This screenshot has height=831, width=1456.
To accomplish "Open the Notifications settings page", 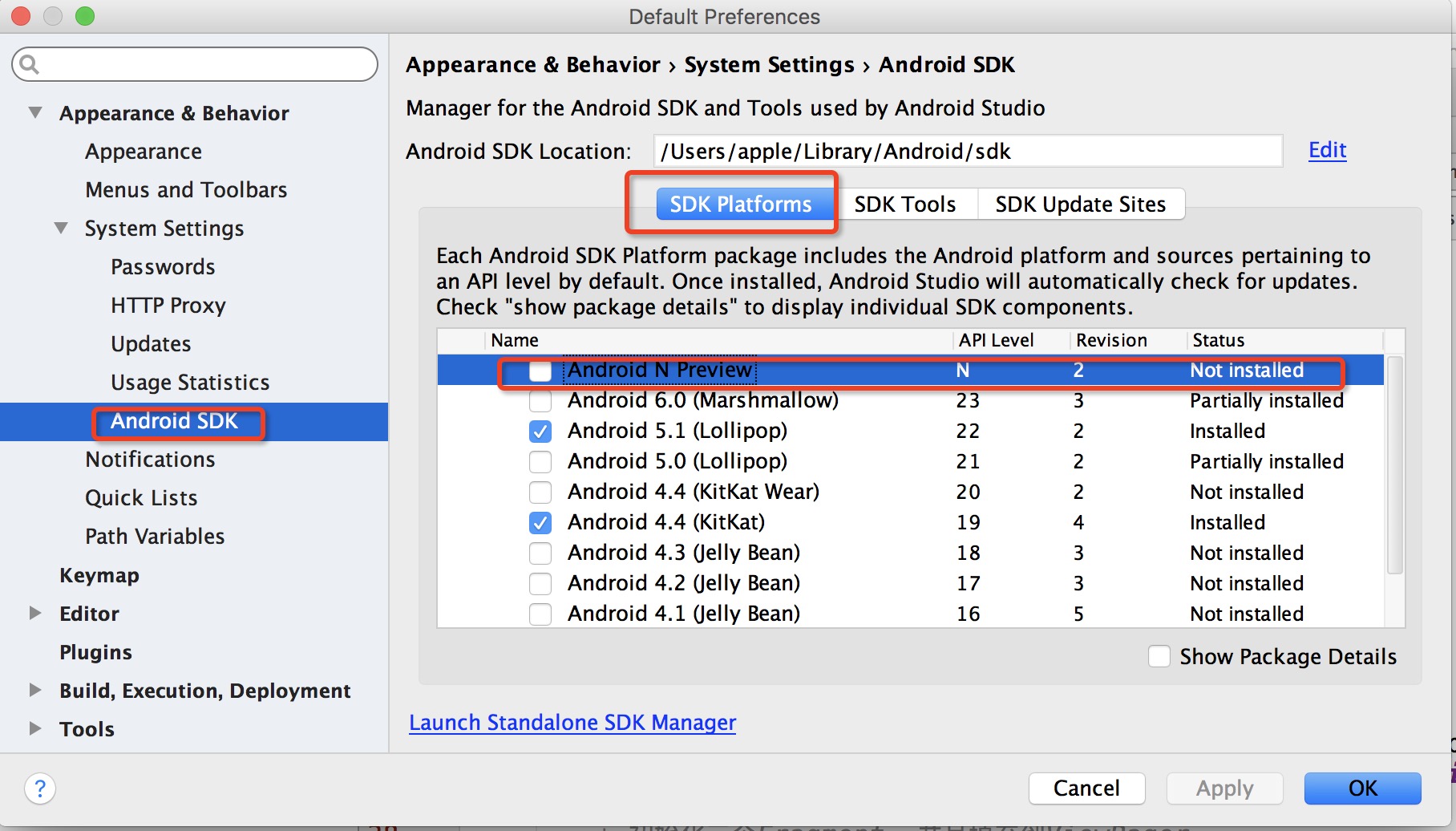I will click(x=150, y=460).
